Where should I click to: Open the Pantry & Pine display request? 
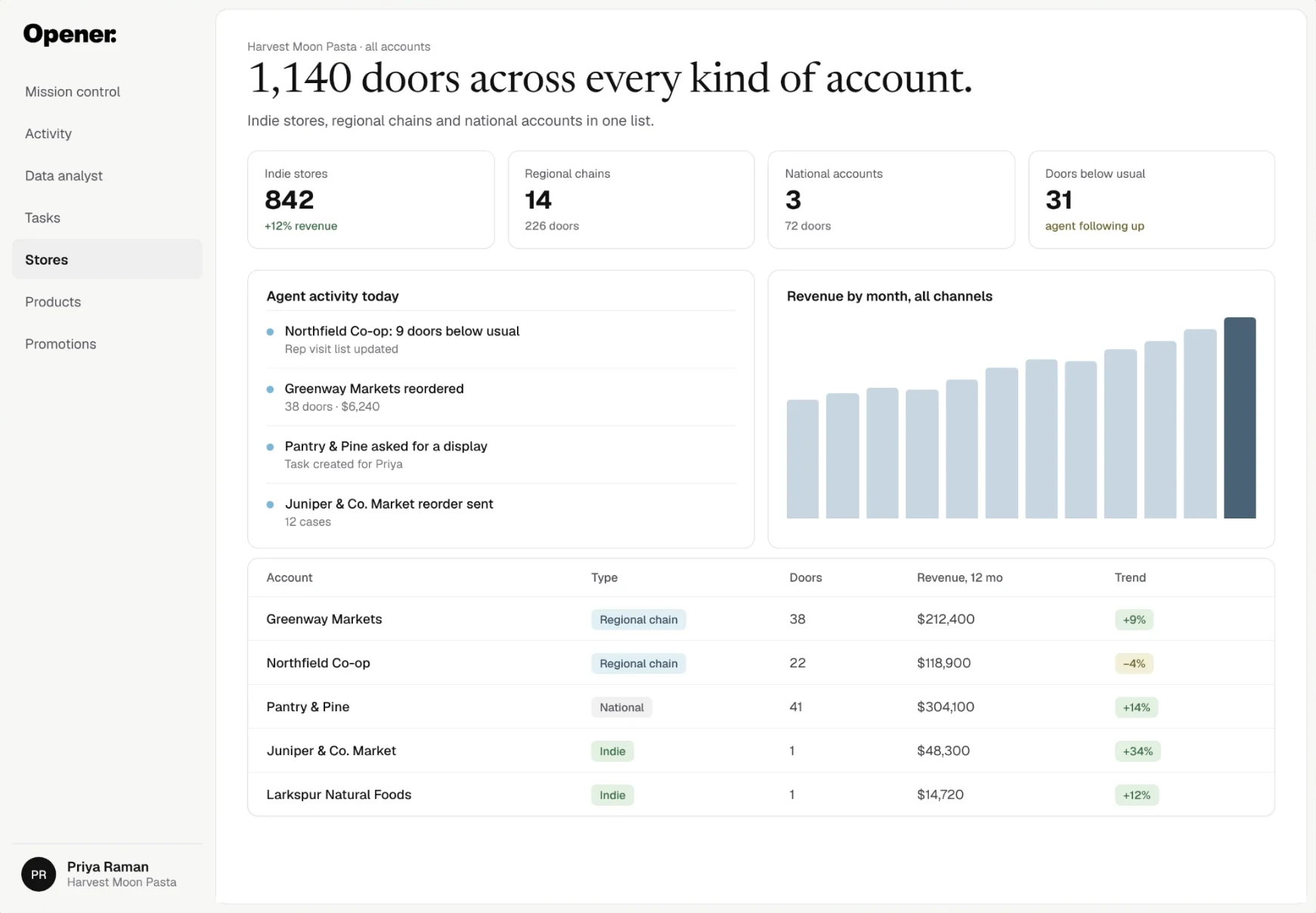click(500, 454)
